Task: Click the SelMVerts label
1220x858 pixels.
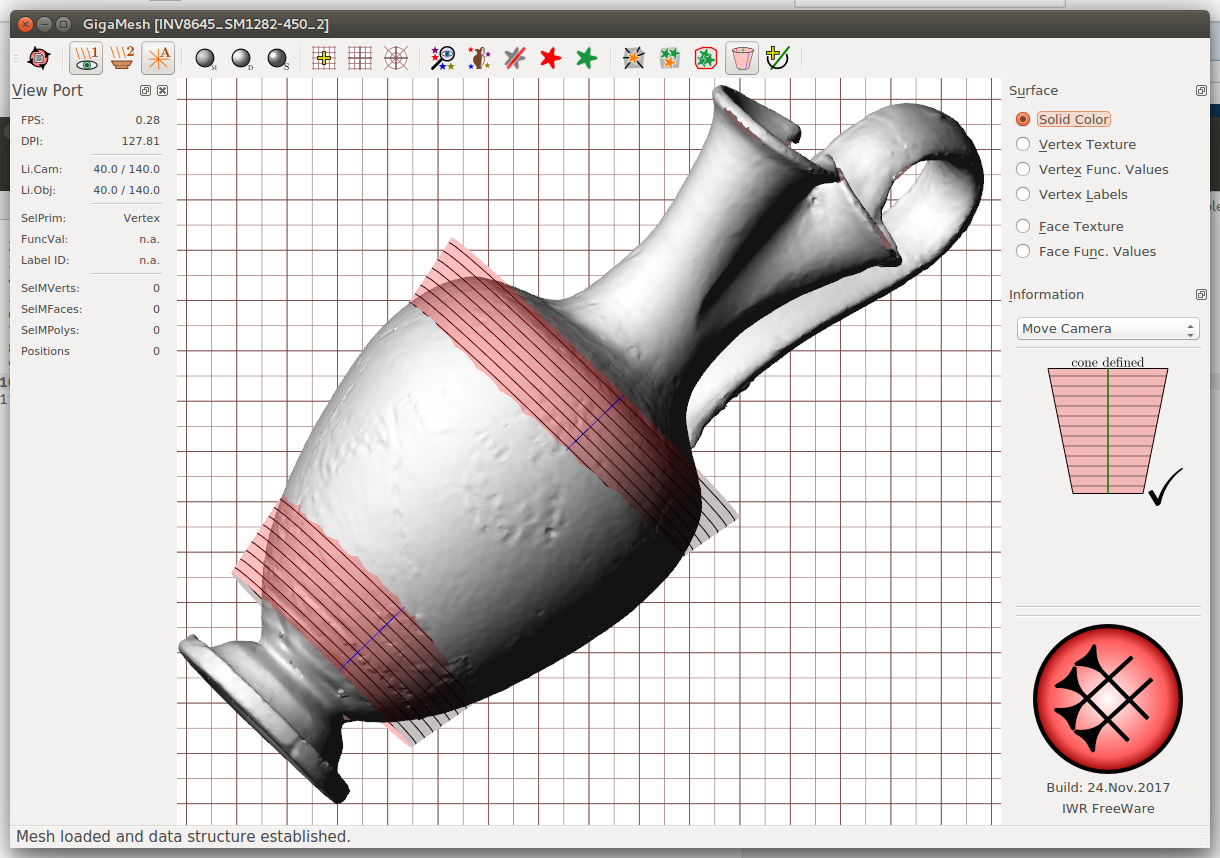Action: (51, 288)
